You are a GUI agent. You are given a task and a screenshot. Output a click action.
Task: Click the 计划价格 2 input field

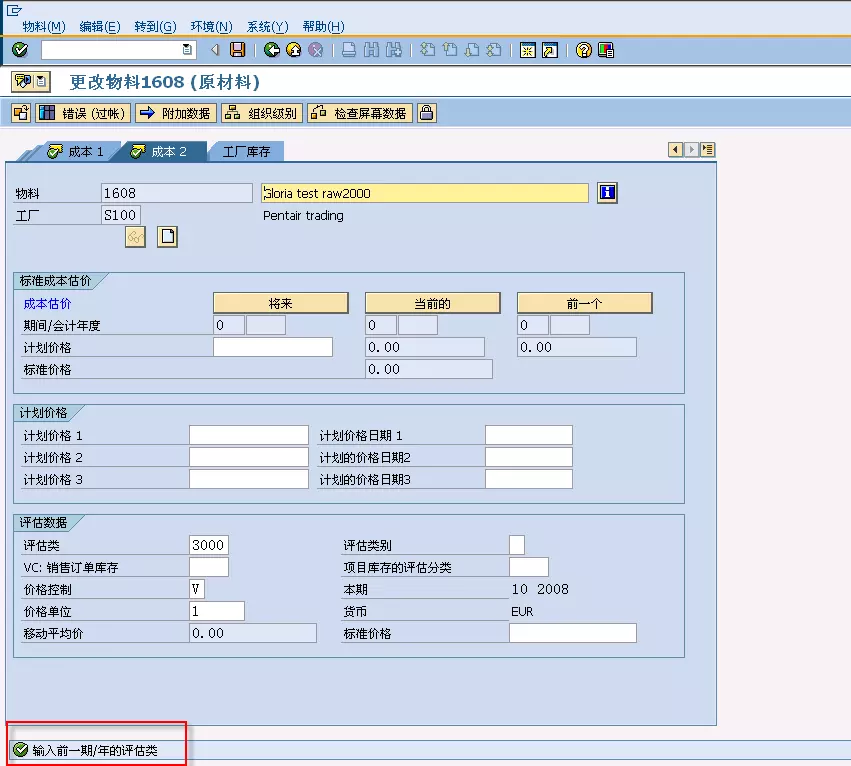click(x=249, y=457)
